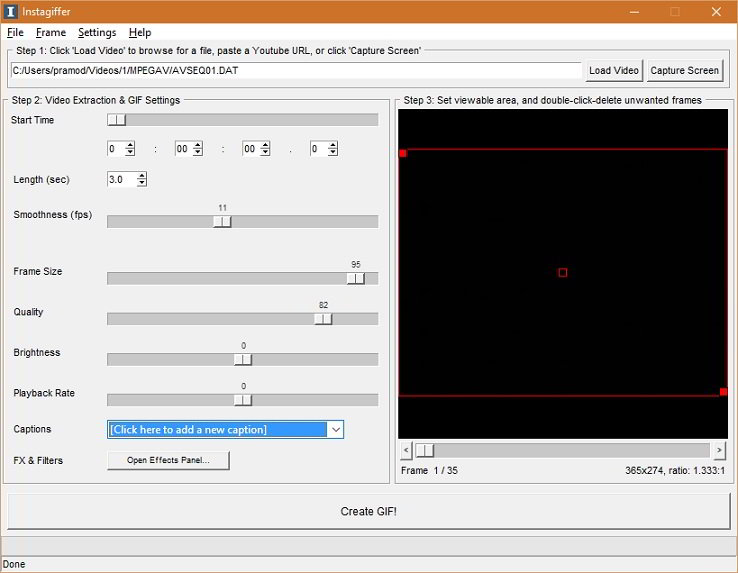Click the center red crop marker
Viewport: 738px width, 573px height.
coord(562,273)
